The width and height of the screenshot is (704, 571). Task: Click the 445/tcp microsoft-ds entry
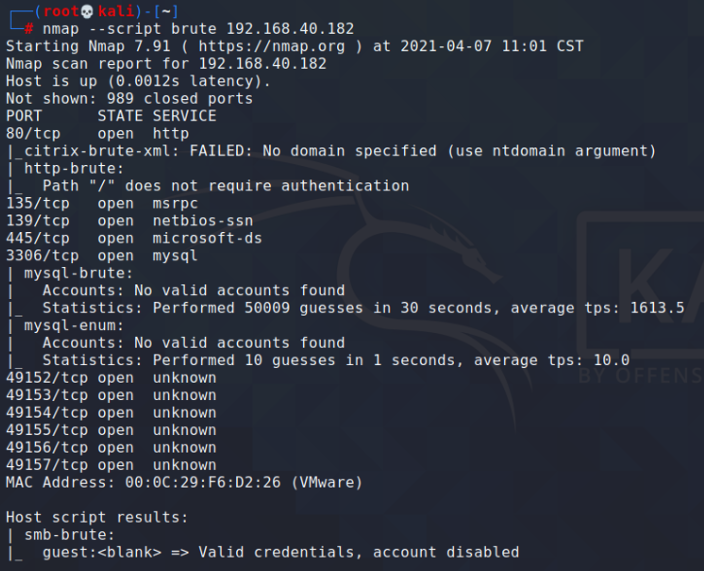(134, 239)
